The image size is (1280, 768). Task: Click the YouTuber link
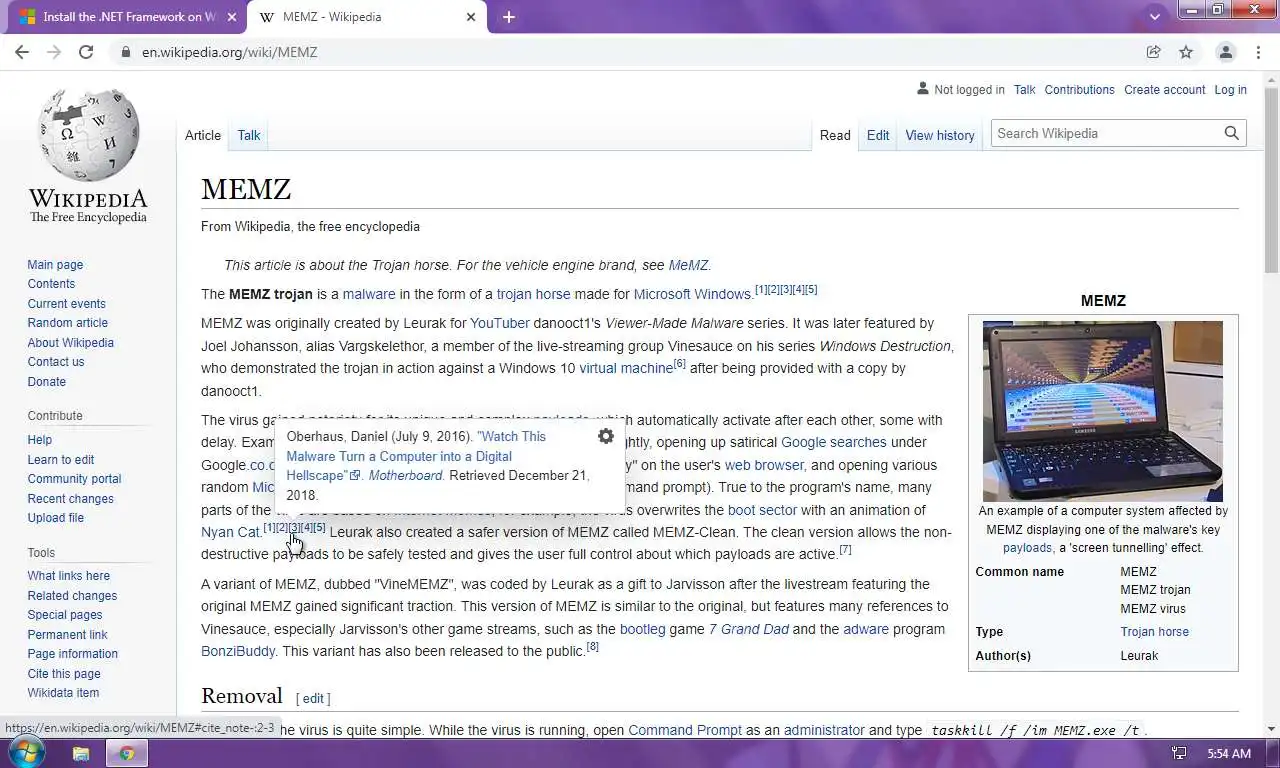click(500, 323)
